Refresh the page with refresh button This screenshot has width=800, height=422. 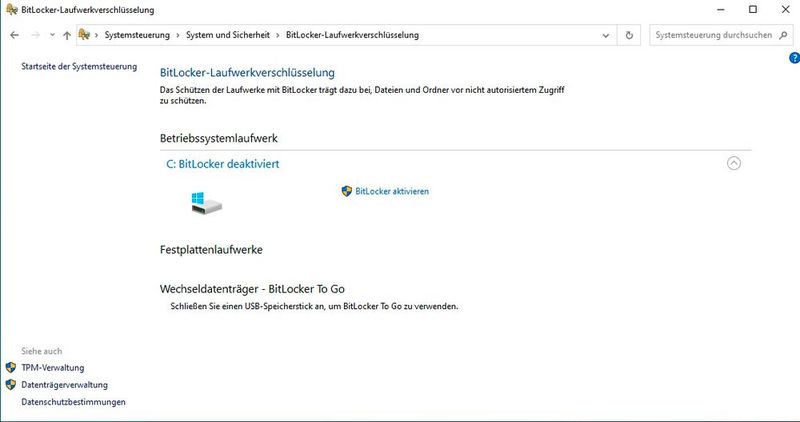coord(629,35)
